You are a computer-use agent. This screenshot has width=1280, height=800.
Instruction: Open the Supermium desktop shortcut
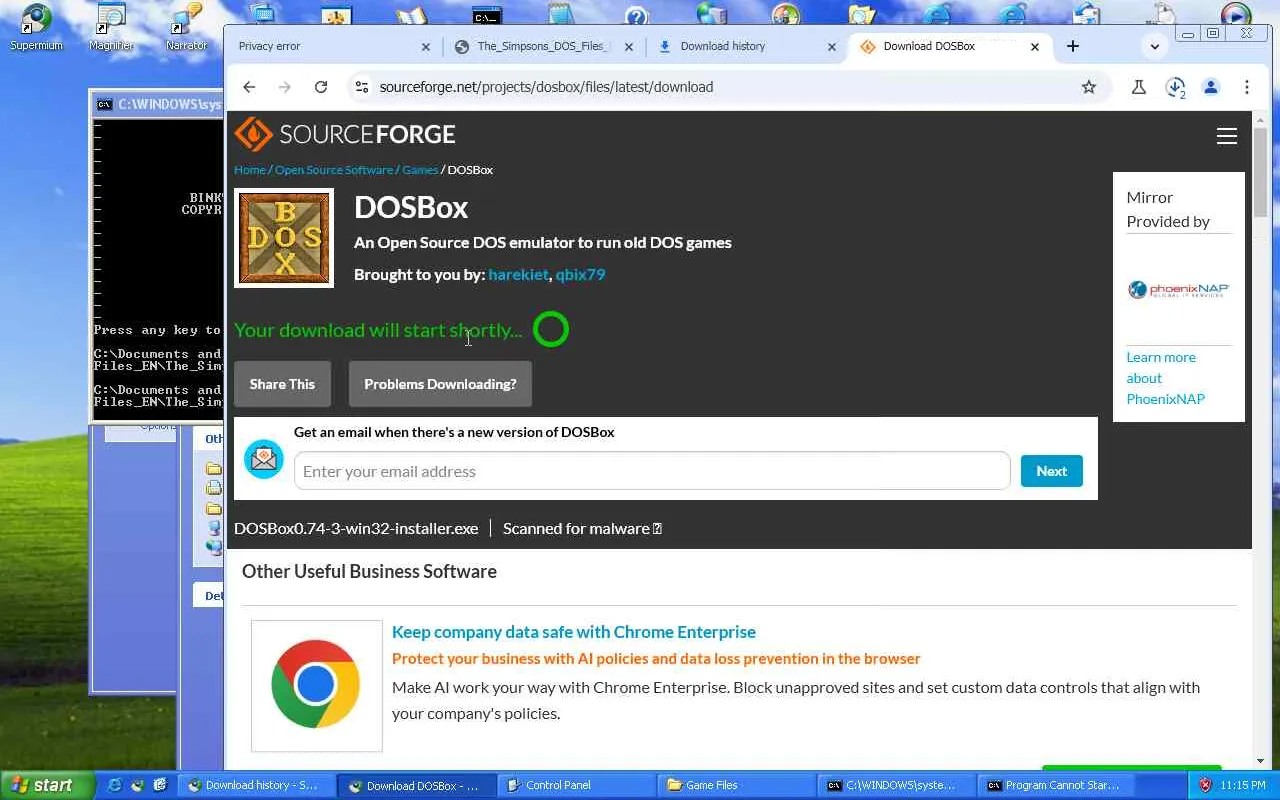pyautogui.click(x=36, y=27)
